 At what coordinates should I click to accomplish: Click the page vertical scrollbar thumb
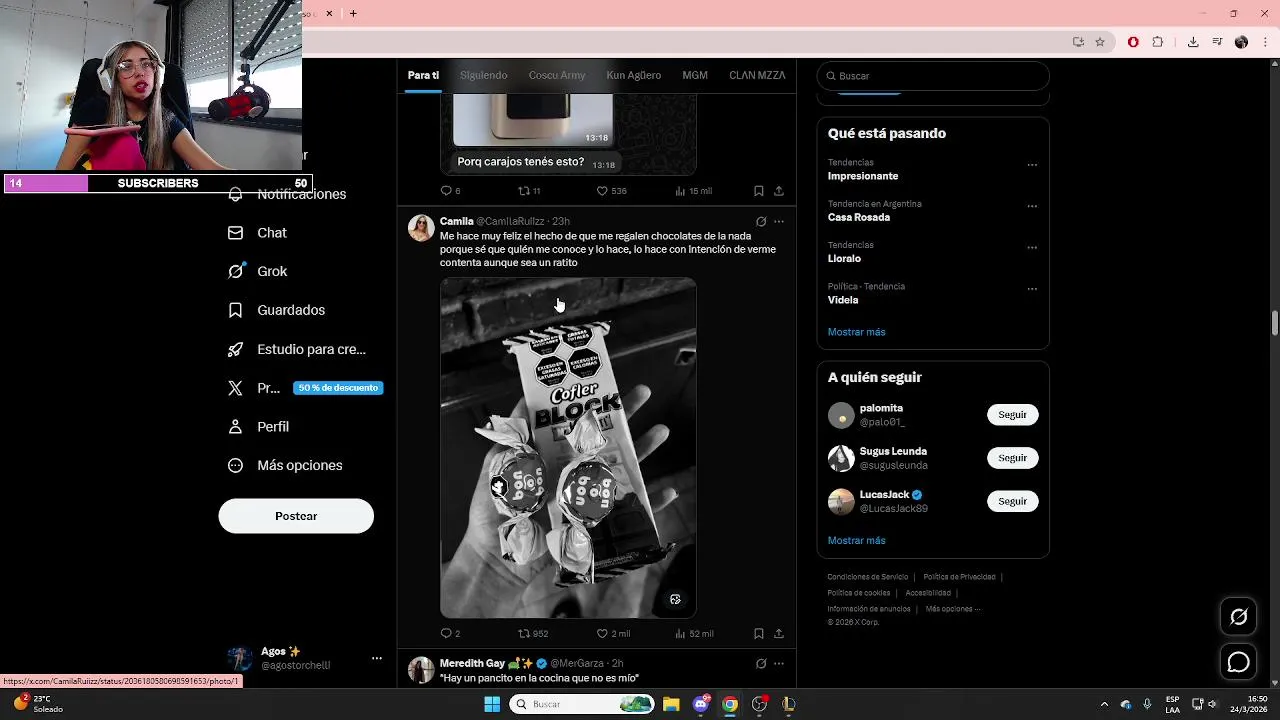coord(1275,323)
